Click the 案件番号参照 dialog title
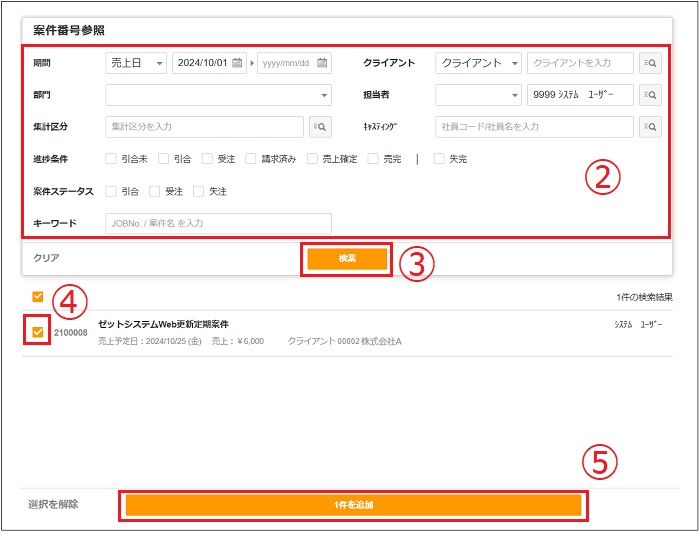The width and height of the screenshot is (700, 534). coord(69,30)
